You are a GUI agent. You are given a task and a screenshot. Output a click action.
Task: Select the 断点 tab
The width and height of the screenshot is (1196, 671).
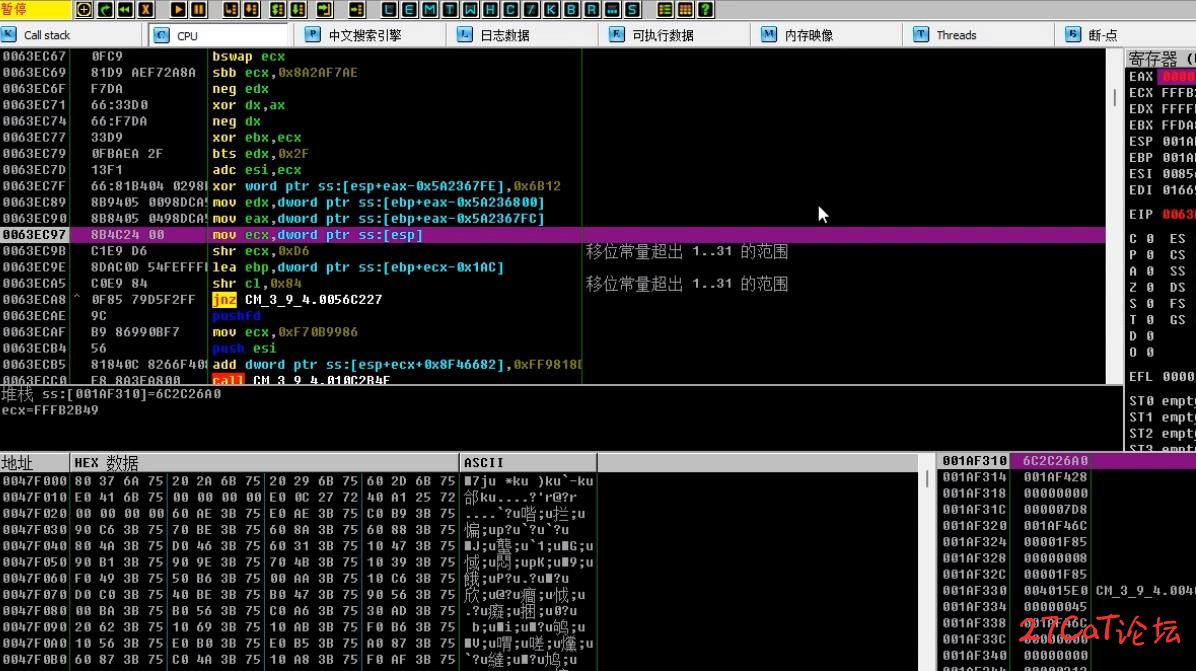tap(1102, 35)
